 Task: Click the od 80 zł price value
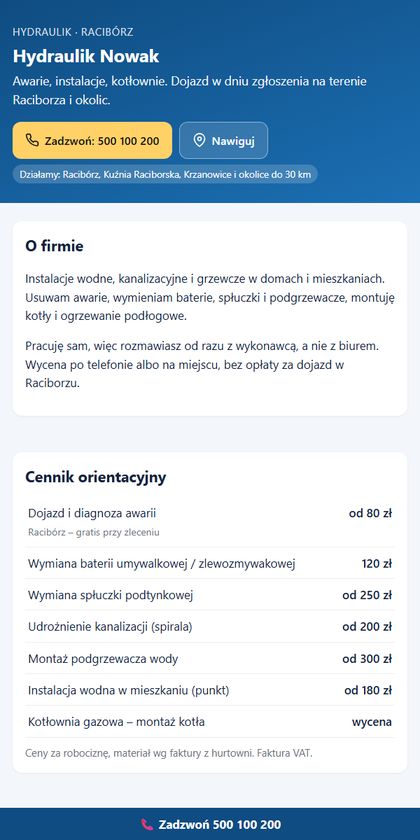click(370, 513)
